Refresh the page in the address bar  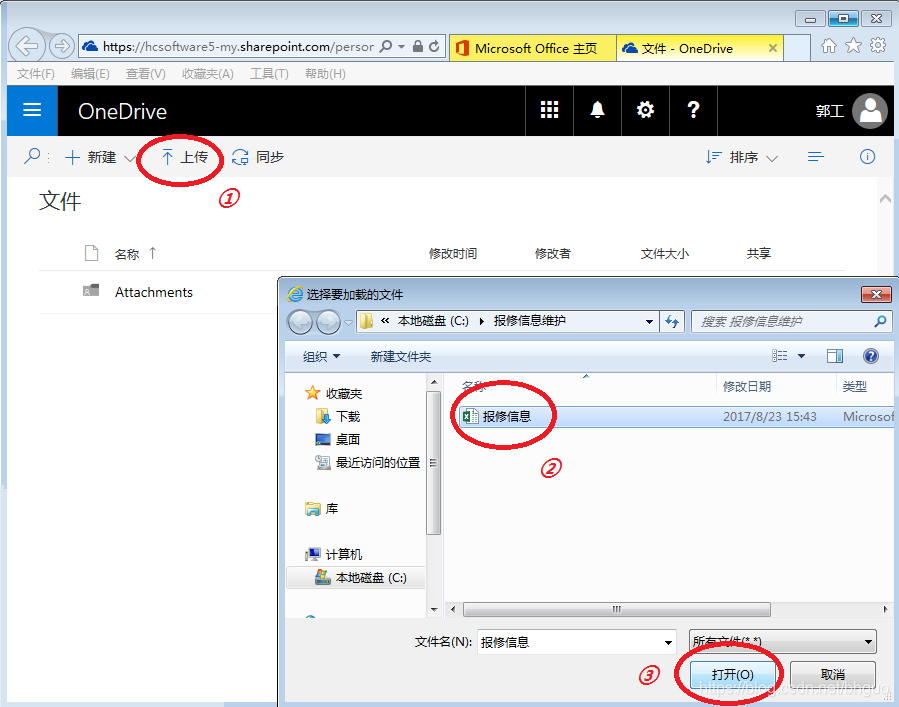(x=435, y=46)
